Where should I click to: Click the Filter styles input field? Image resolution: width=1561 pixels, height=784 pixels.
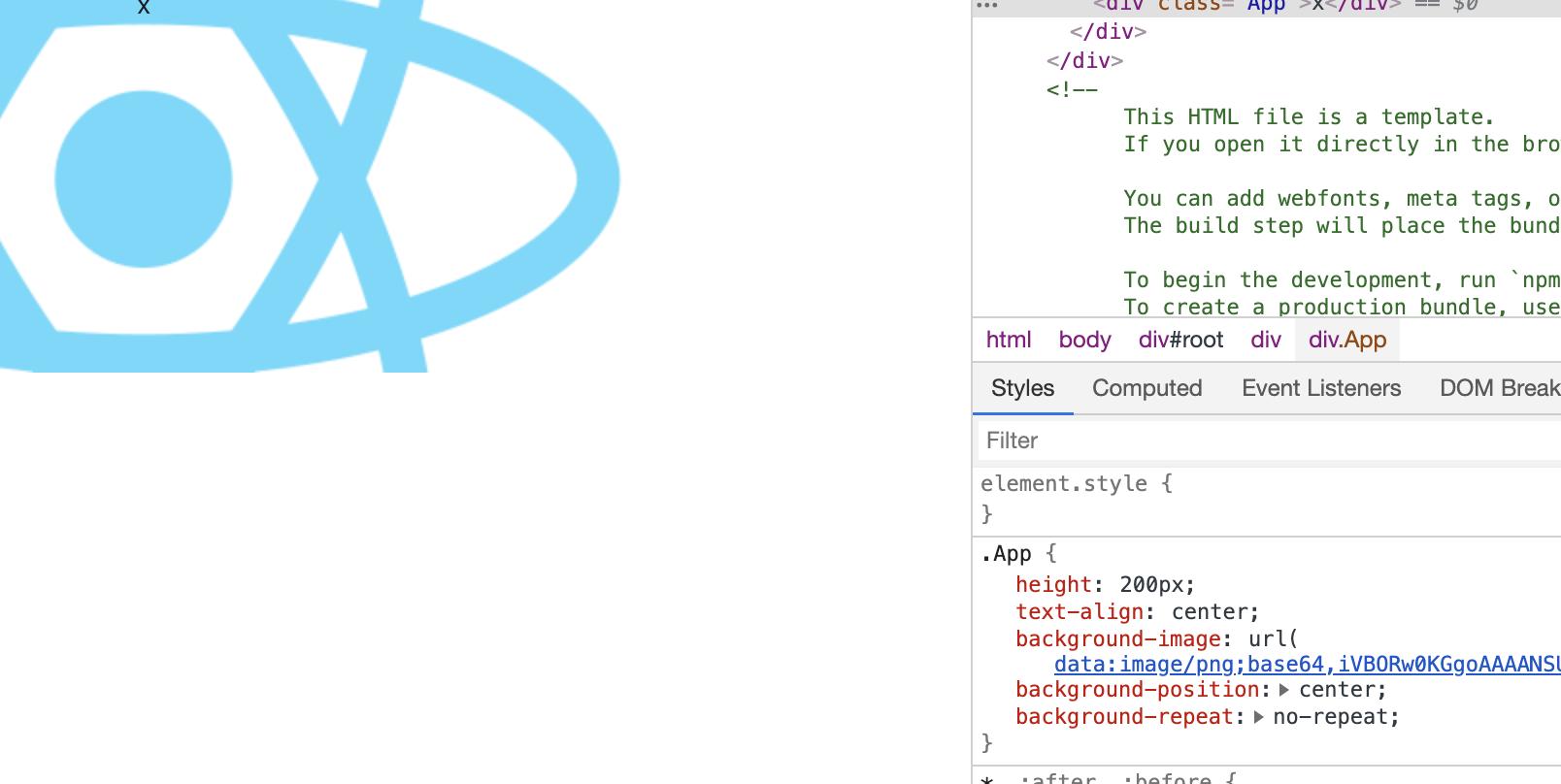coord(1262,441)
